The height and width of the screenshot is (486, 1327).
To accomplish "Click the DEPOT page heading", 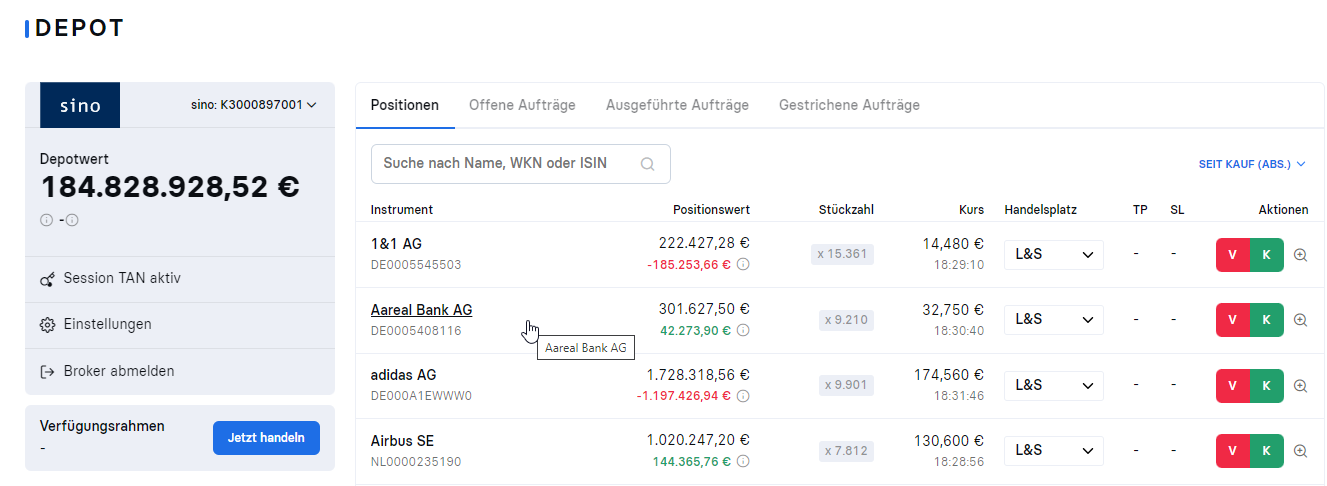I will 79,28.
